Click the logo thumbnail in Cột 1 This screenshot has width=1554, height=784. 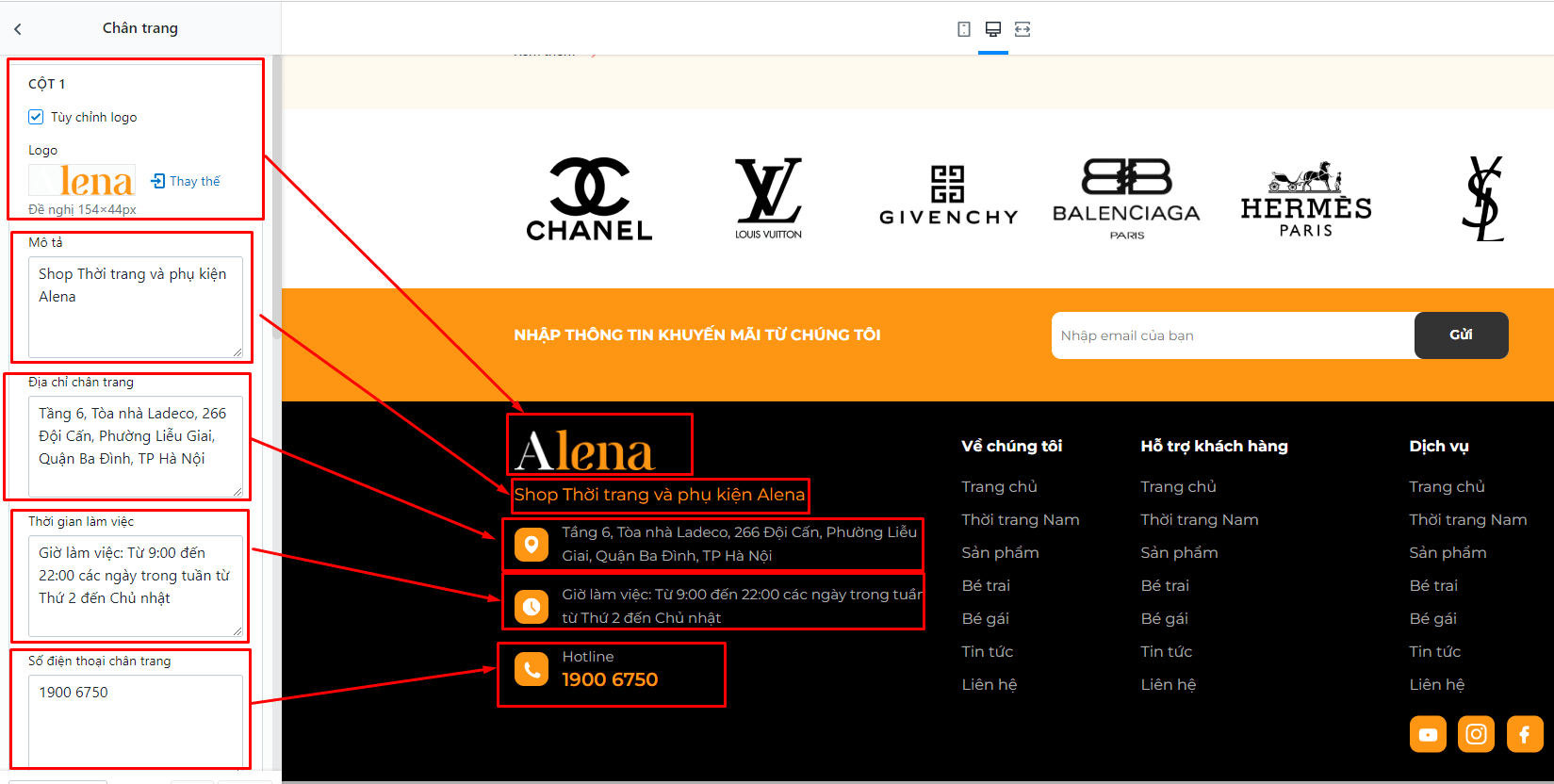click(82, 180)
